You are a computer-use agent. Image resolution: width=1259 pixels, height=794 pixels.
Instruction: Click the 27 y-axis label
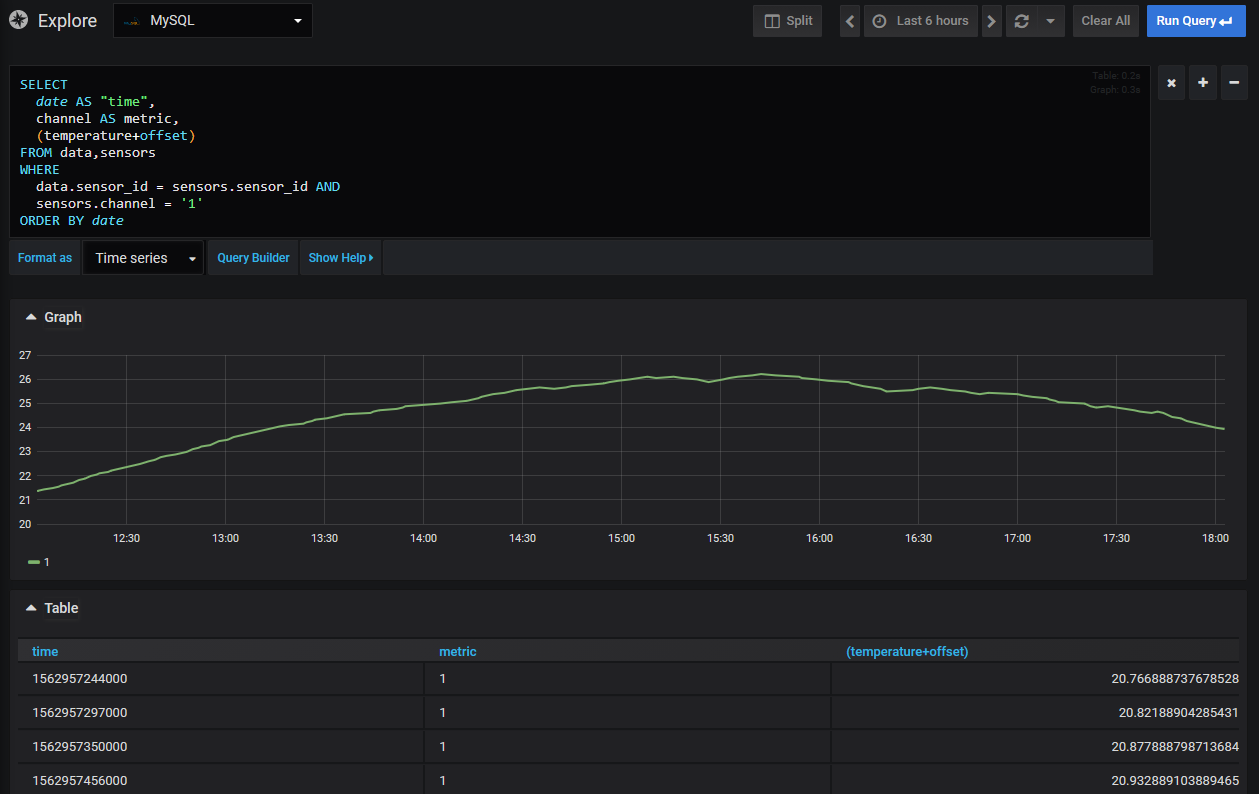click(25, 355)
